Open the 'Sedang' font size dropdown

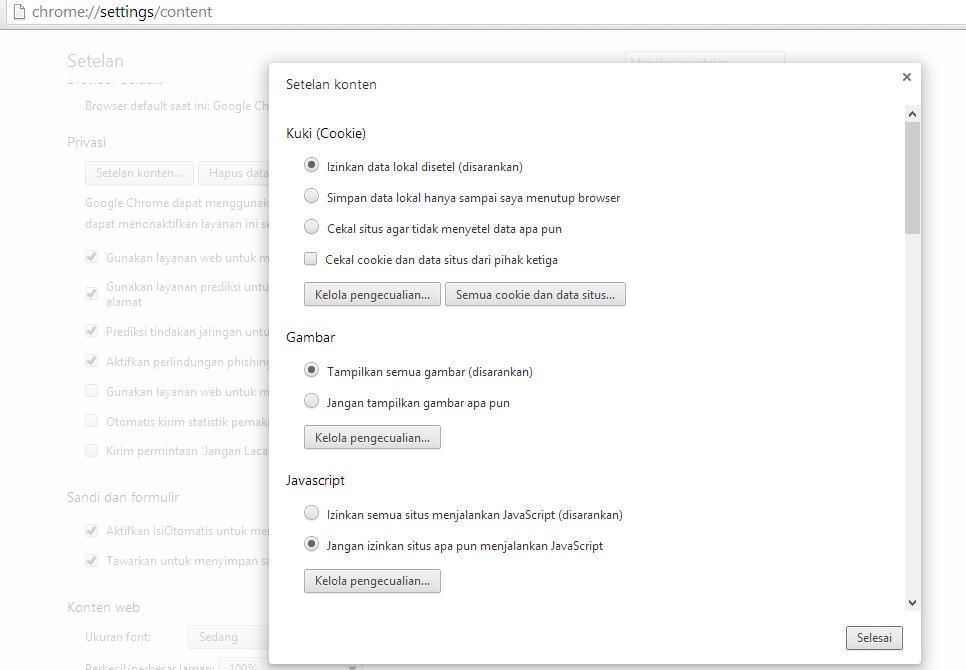[x=229, y=637]
